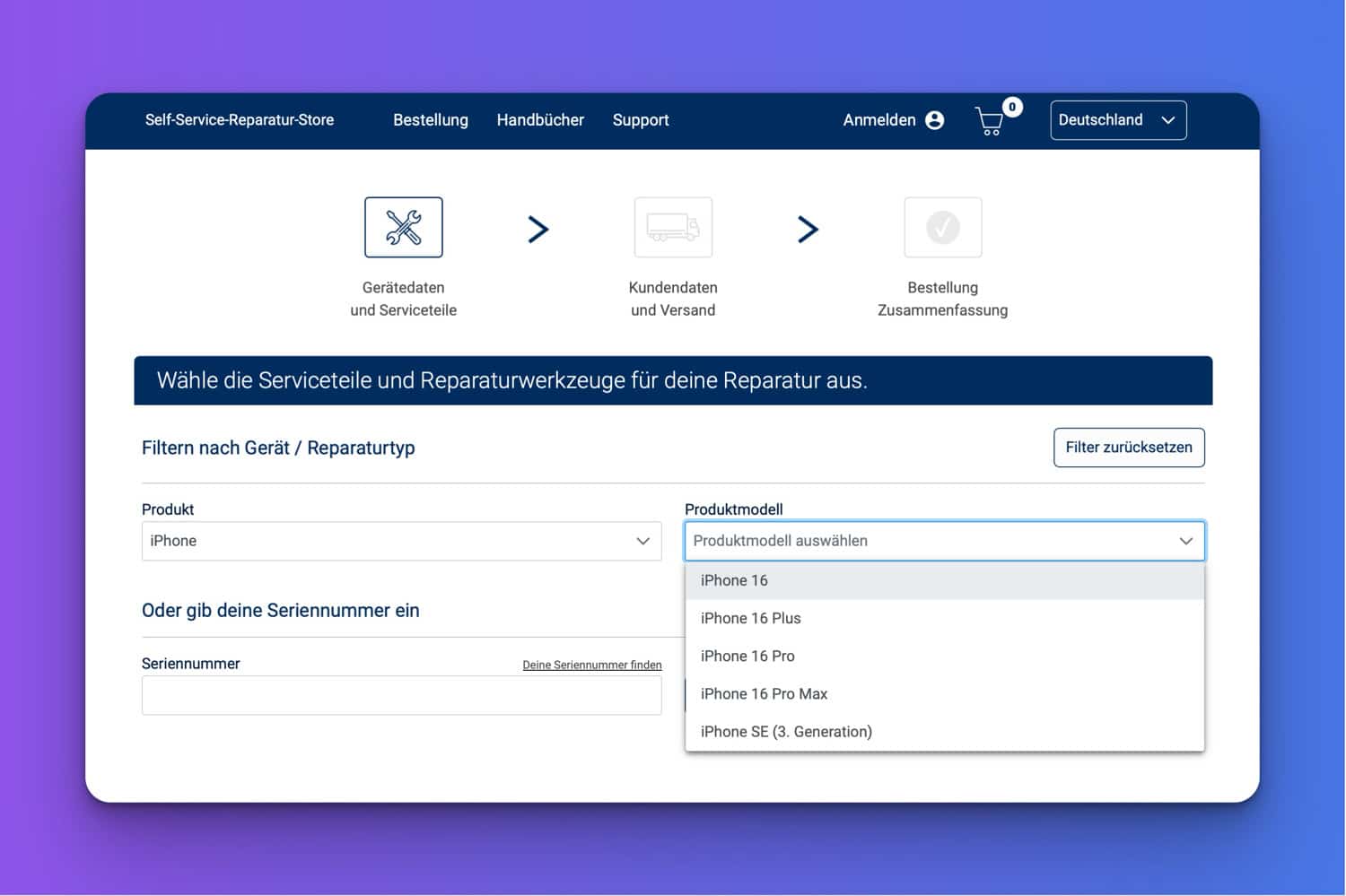Click Anmelden to sign in
Viewport: 1346px width, 896px height.
pyautogui.click(x=879, y=120)
